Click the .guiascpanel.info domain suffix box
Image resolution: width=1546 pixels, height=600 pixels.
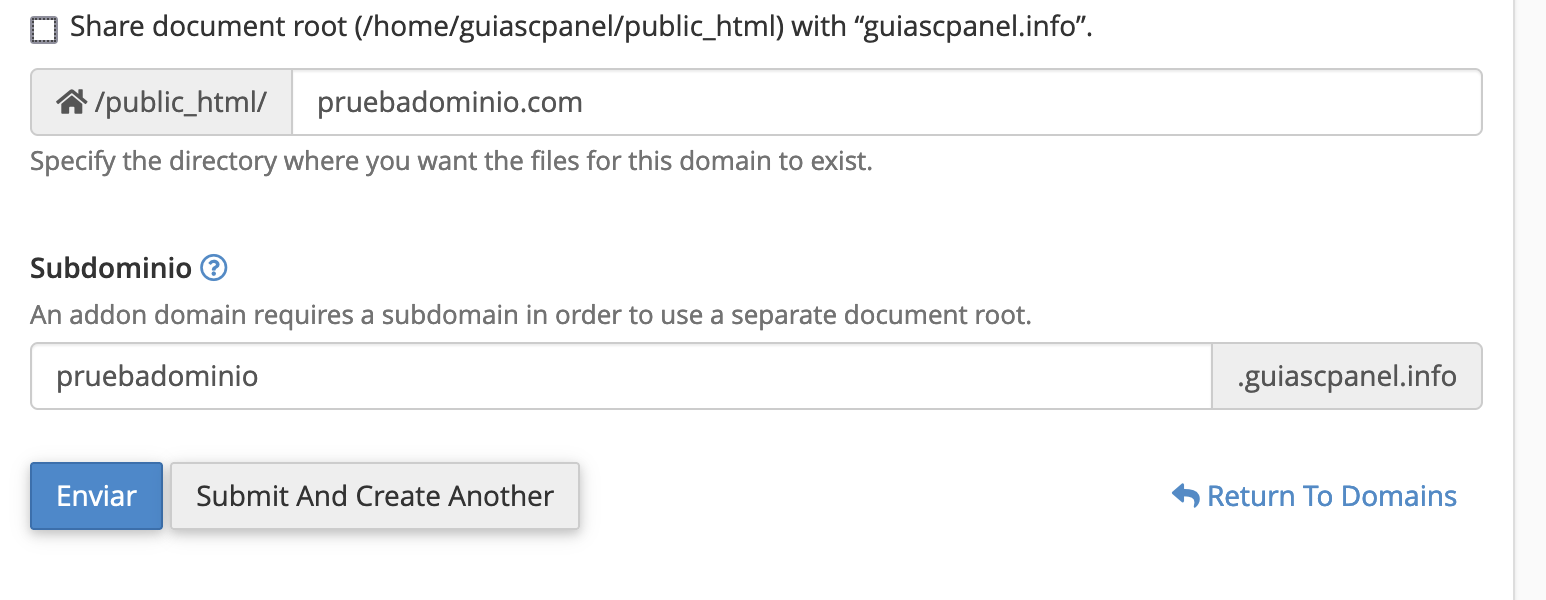tap(1347, 376)
